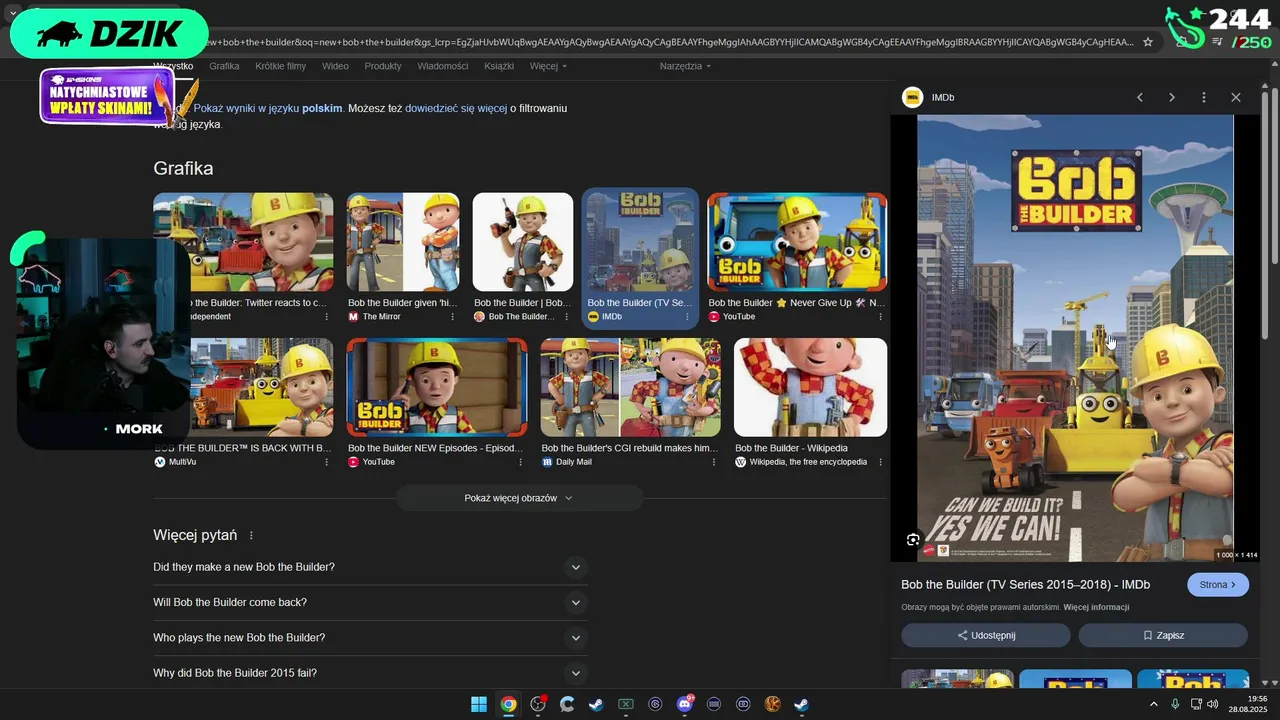The width and height of the screenshot is (1280, 720).
Task: Open 'Bob the Builder | Bob...' image thumbnail
Action: [x=523, y=242]
